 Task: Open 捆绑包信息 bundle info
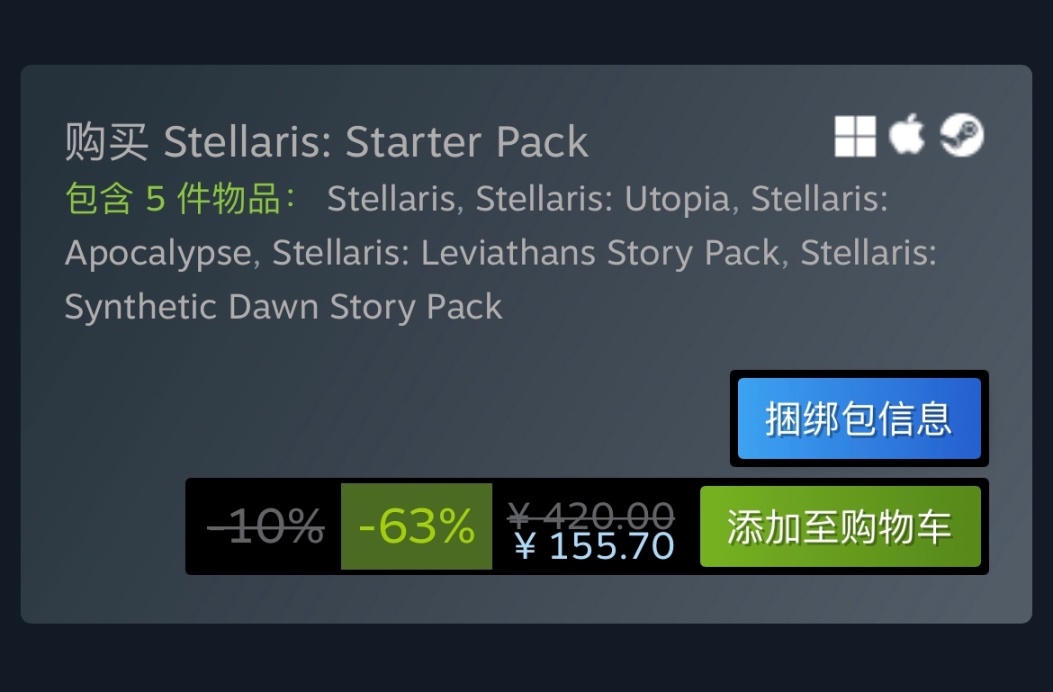(x=859, y=418)
